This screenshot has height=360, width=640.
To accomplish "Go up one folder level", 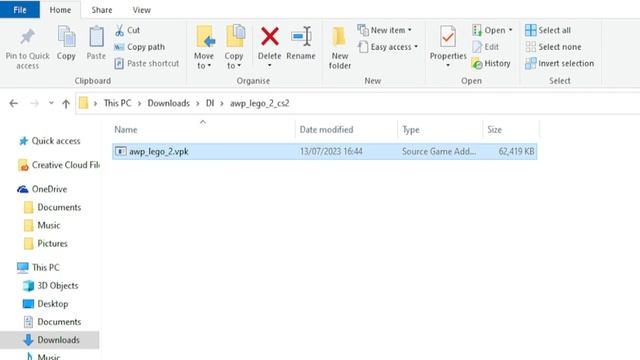I will (x=66, y=104).
